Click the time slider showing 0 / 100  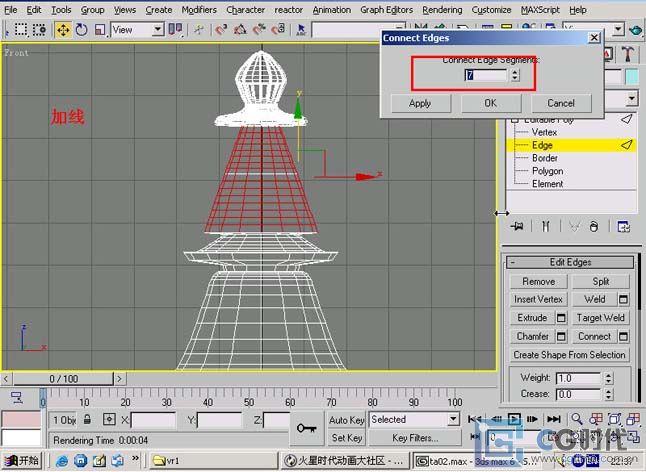[x=63, y=379]
